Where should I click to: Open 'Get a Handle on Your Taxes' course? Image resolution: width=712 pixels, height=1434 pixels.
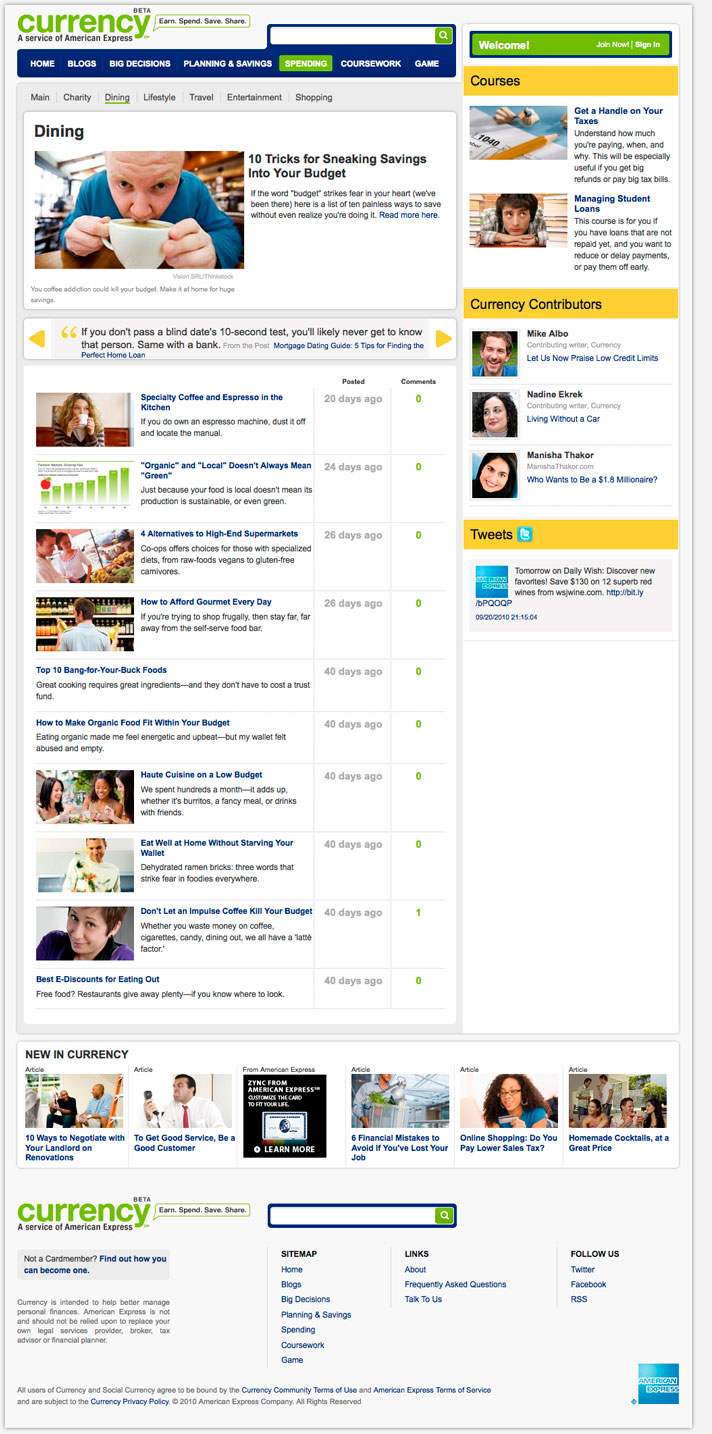pos(618,116)
